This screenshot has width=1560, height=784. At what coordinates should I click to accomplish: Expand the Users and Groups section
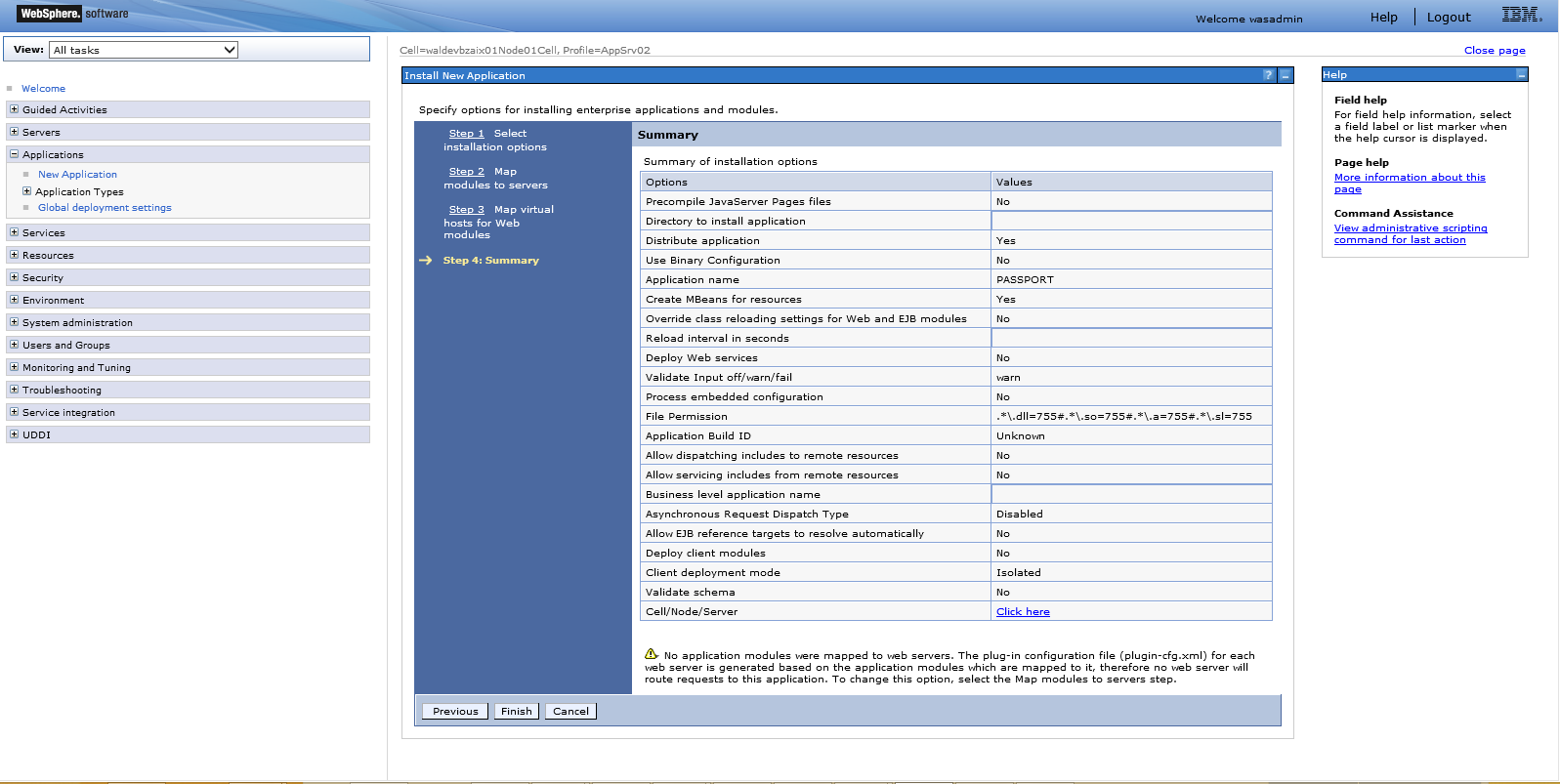[14, 345]
